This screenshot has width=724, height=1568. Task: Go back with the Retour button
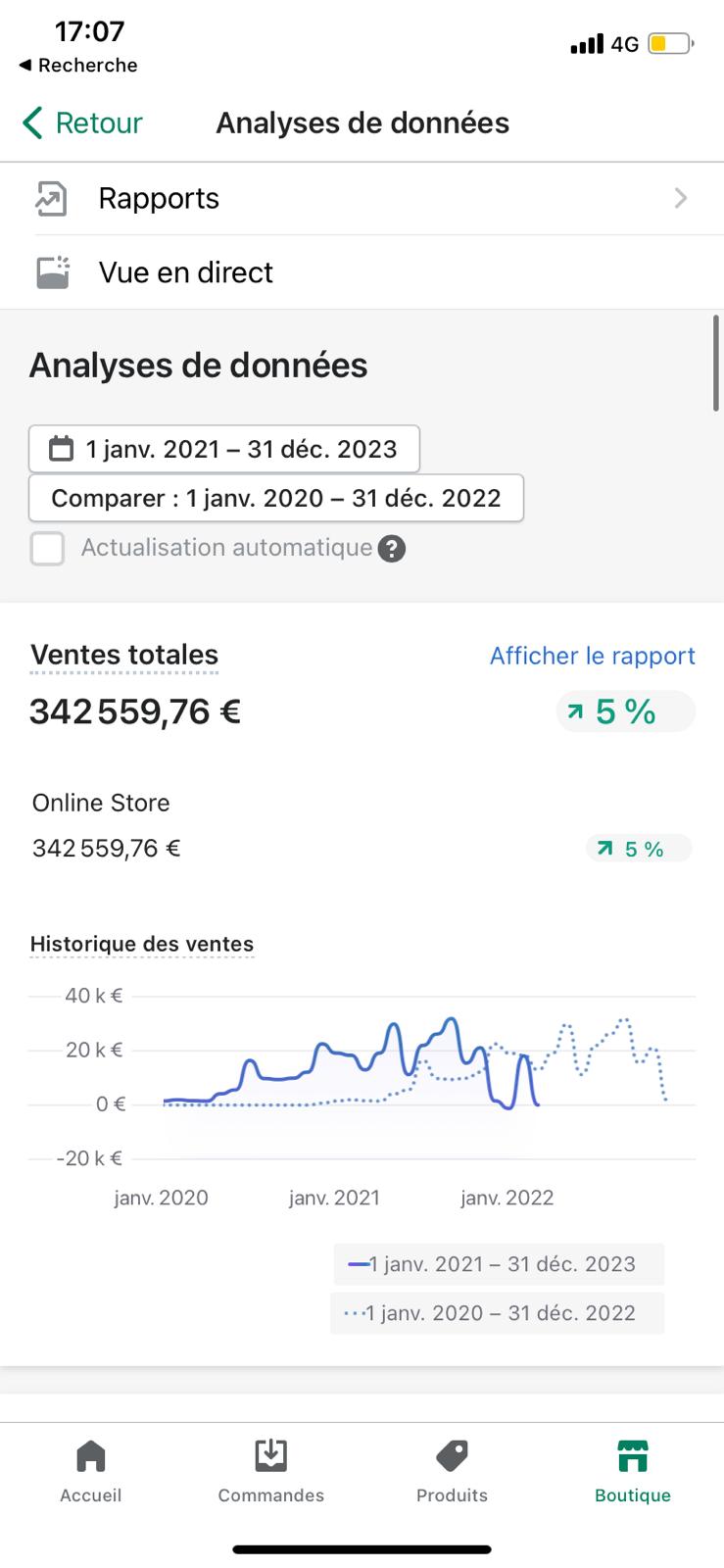[82, 123]
